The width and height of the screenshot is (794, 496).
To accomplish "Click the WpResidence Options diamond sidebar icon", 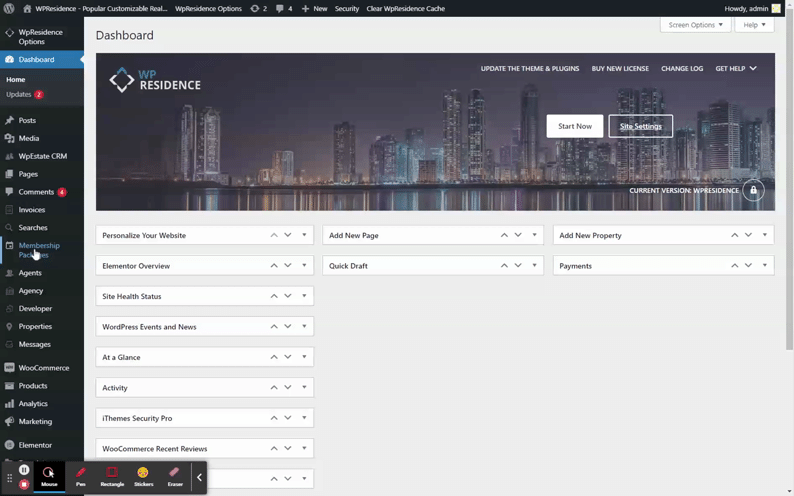I will coord(9,32).
